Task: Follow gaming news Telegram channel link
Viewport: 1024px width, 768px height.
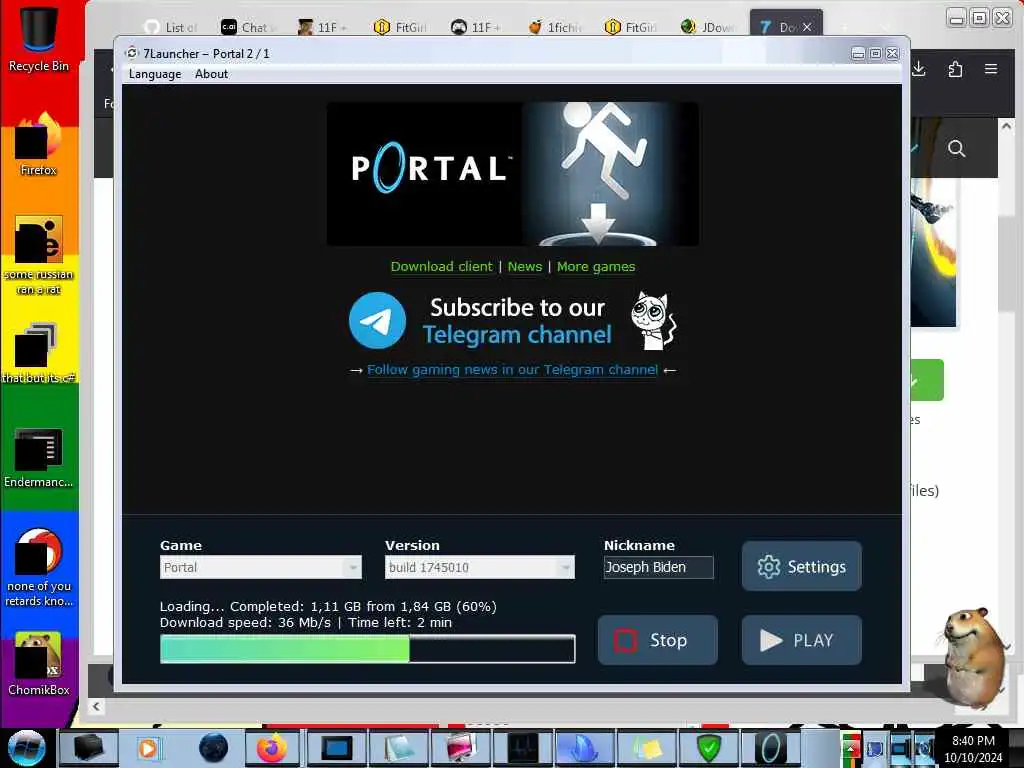Action: coord(512,370)
